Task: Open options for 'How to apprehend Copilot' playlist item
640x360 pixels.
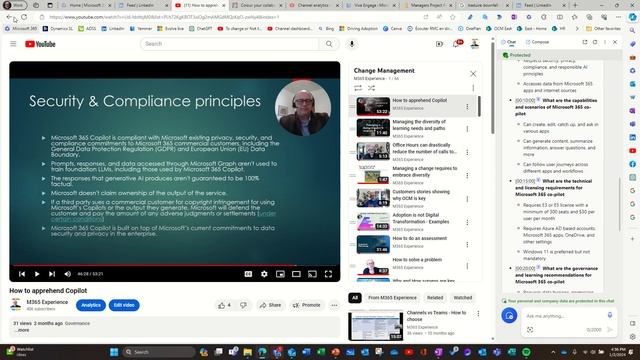Action: (x=467, y=107)
